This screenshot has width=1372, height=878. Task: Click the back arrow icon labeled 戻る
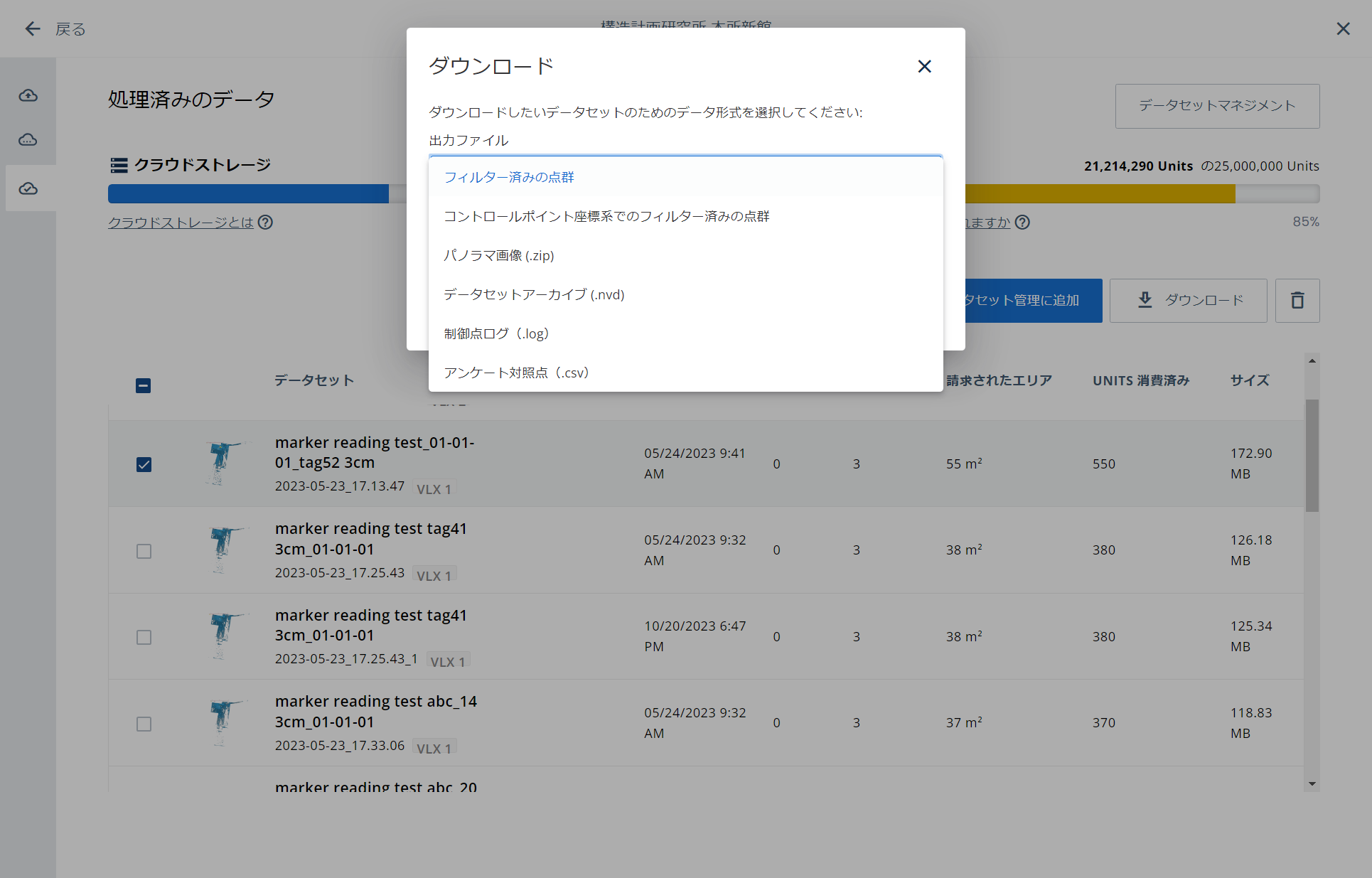(33, 29)
